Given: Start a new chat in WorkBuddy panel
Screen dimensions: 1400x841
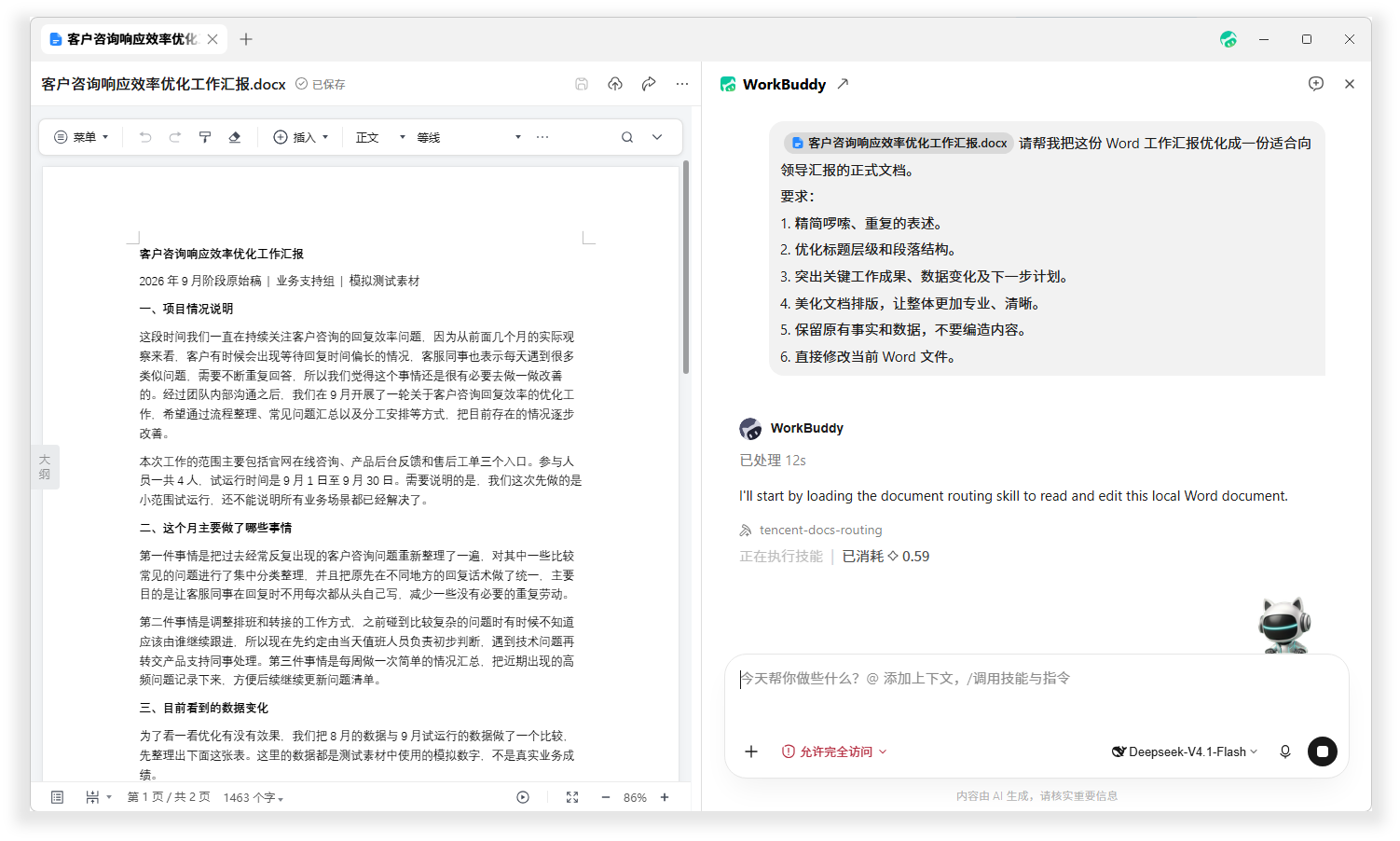Looking at the screenshot, I should coord(1316,84).
